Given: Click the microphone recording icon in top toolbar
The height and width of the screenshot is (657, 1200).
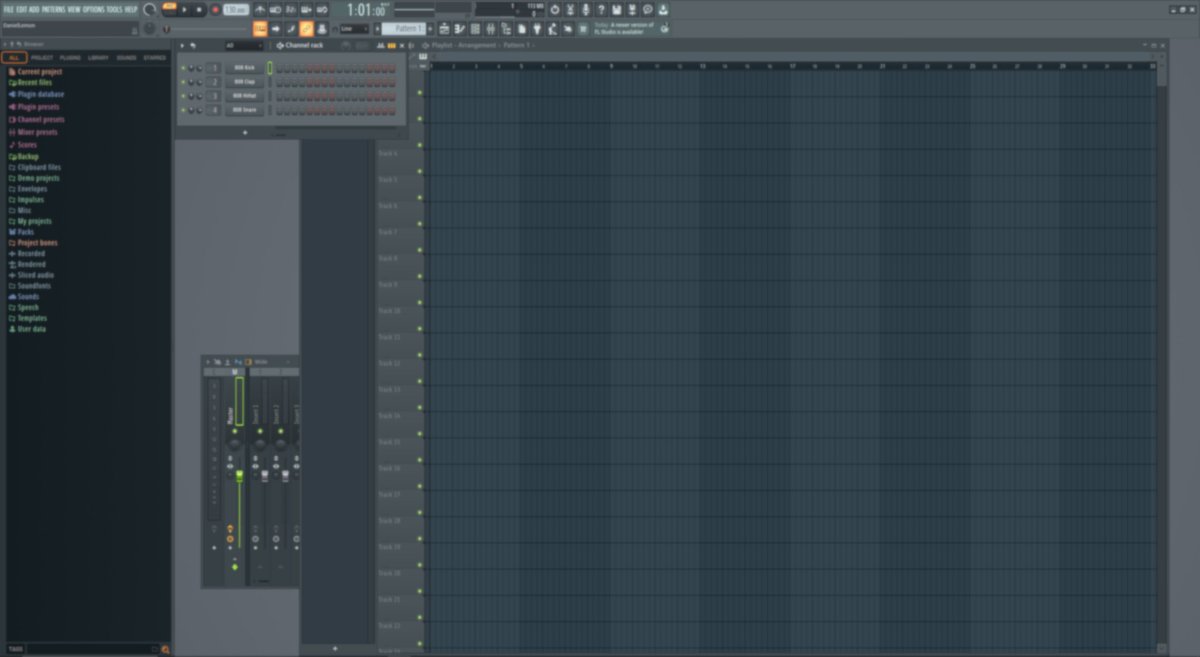Looking at the screenshot, I should [586, 9].
